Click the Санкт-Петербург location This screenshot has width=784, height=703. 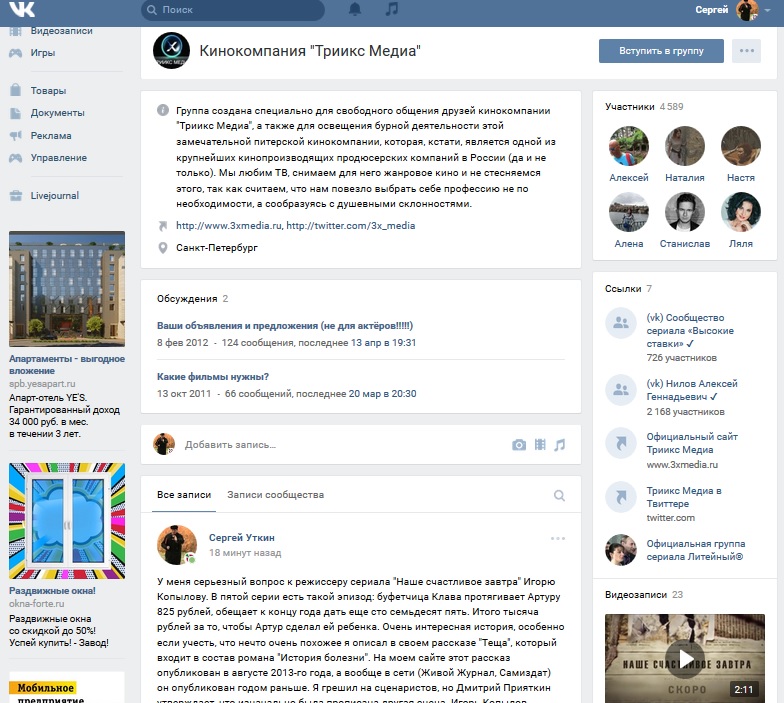[216, 248]
